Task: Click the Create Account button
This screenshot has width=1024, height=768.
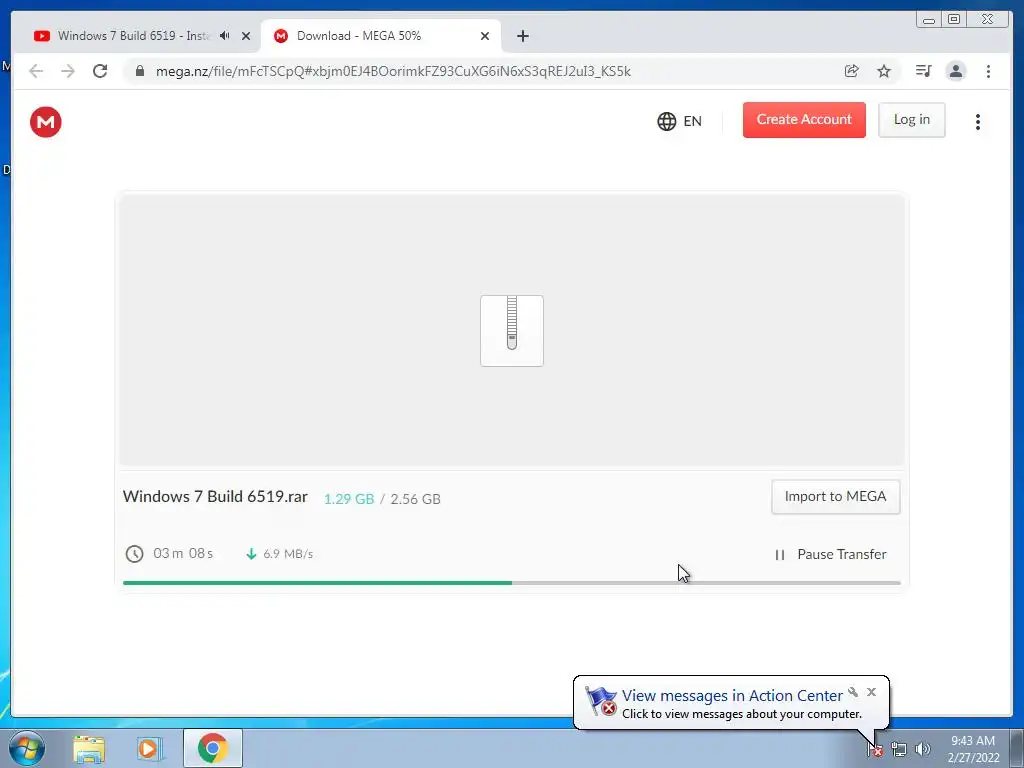Action: [x=804, y=120]
